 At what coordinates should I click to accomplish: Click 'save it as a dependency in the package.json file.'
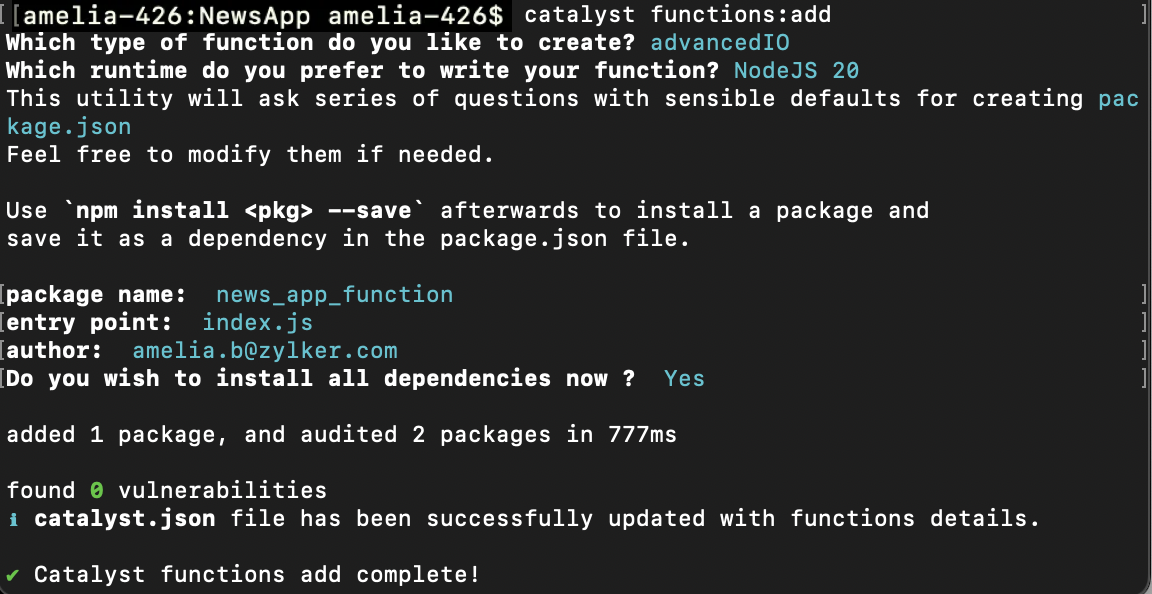tap(348, 239)
